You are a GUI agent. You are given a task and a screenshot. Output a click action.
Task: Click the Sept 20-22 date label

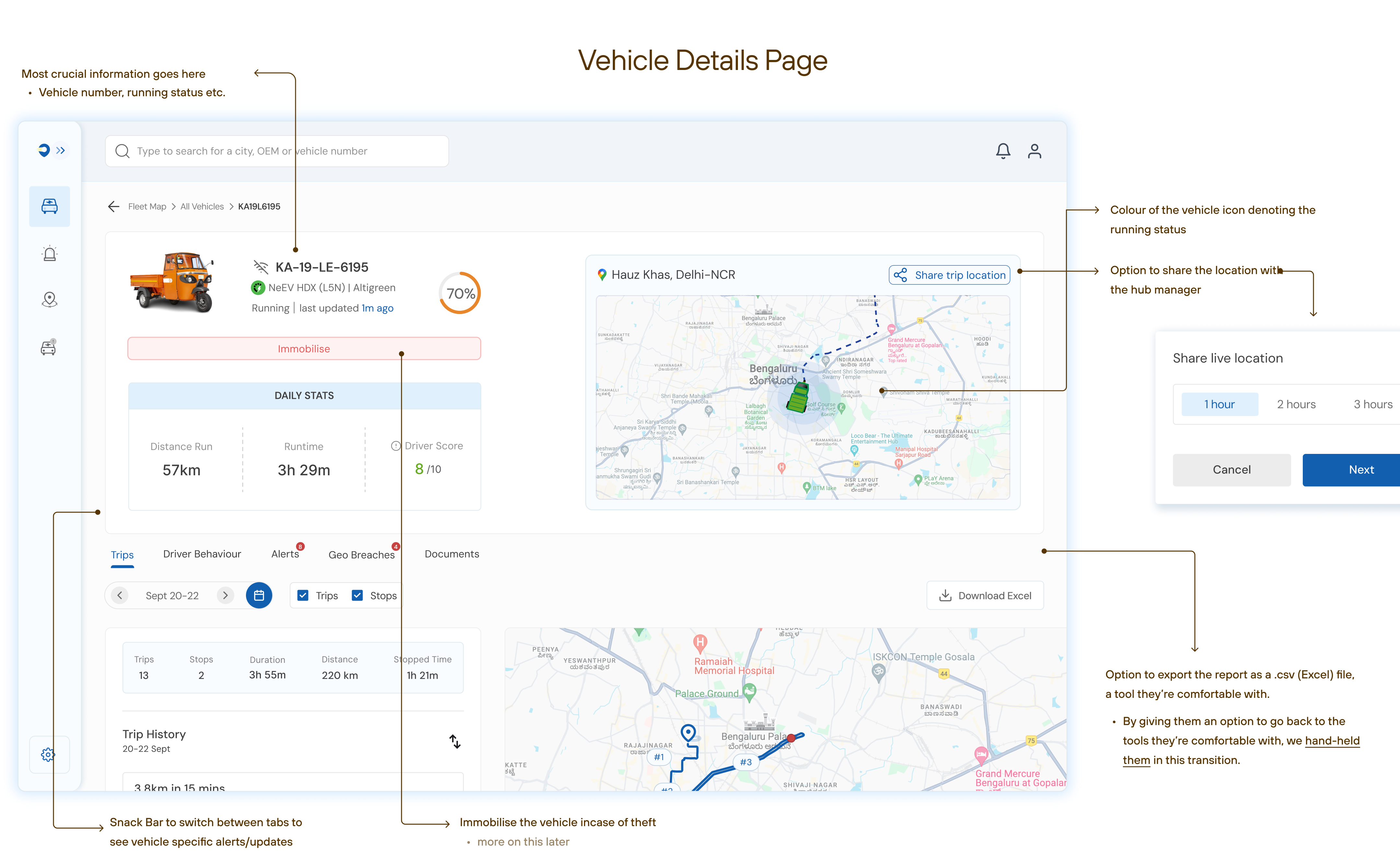(x=172, y=596)
